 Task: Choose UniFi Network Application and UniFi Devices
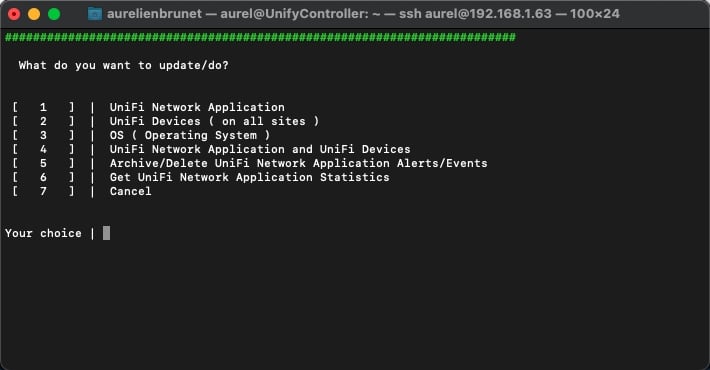(x=260, y=149)
